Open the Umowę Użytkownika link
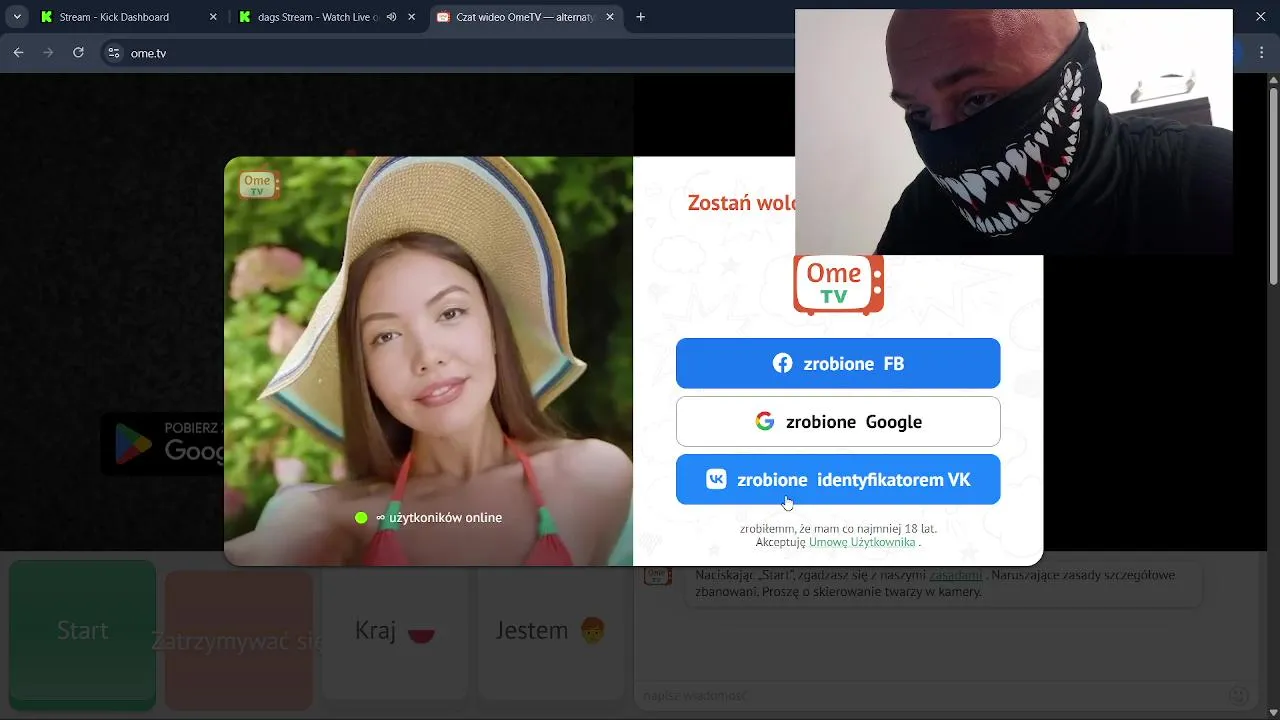The height and width of the screenshot is (720, 1280). (862, 542)
